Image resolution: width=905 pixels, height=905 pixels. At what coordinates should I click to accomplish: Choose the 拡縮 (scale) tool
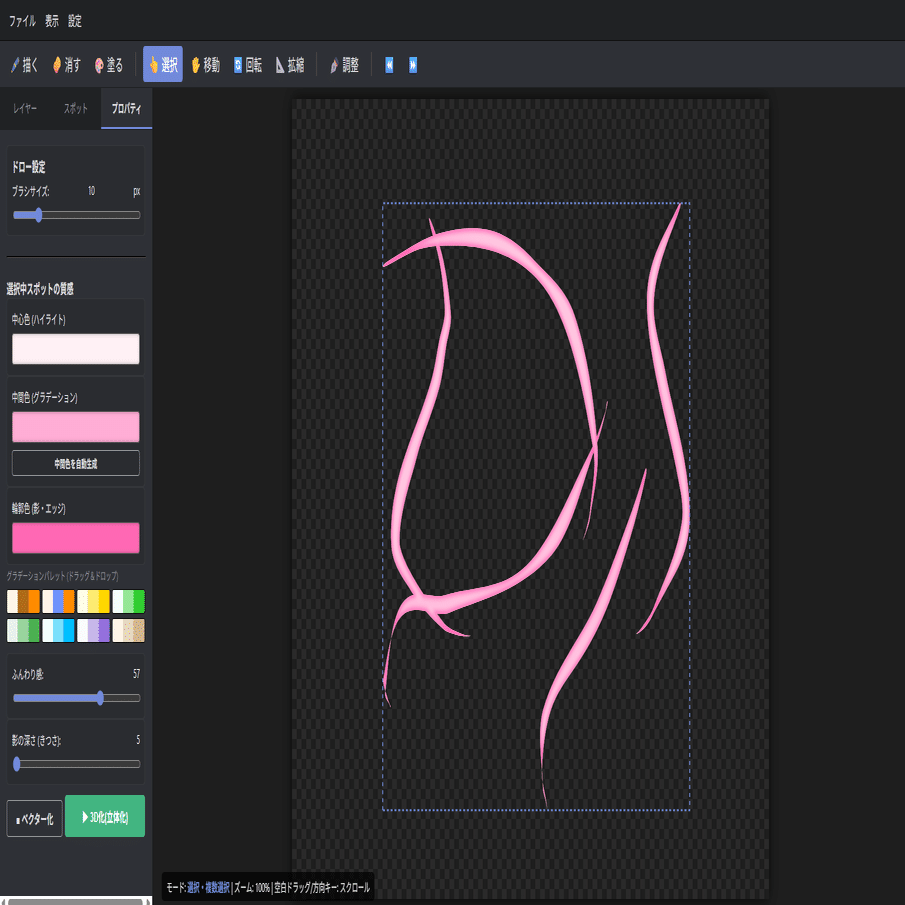pyautogui.click(x=290, y=65)
